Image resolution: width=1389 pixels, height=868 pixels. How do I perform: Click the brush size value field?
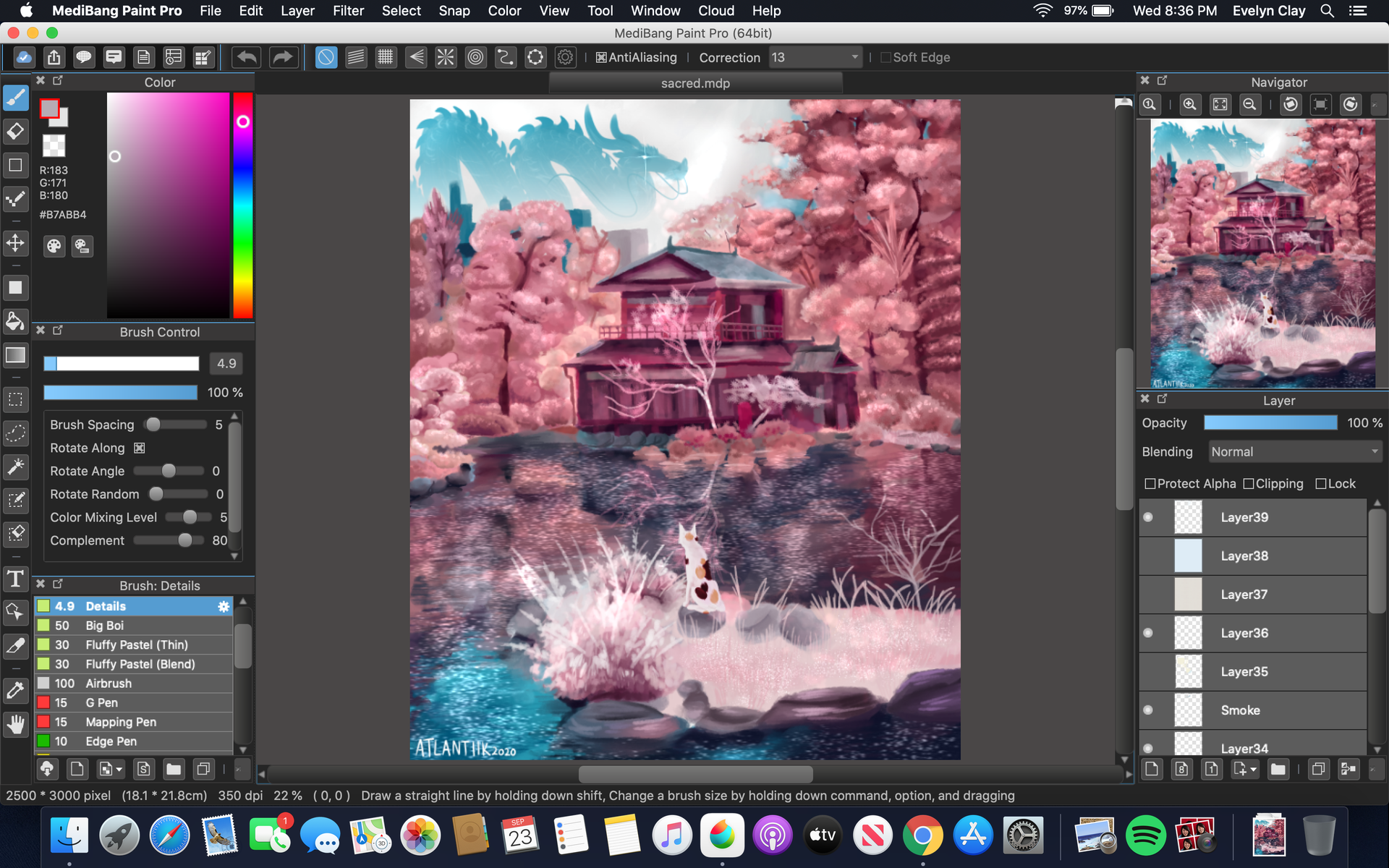coord(226,364)
